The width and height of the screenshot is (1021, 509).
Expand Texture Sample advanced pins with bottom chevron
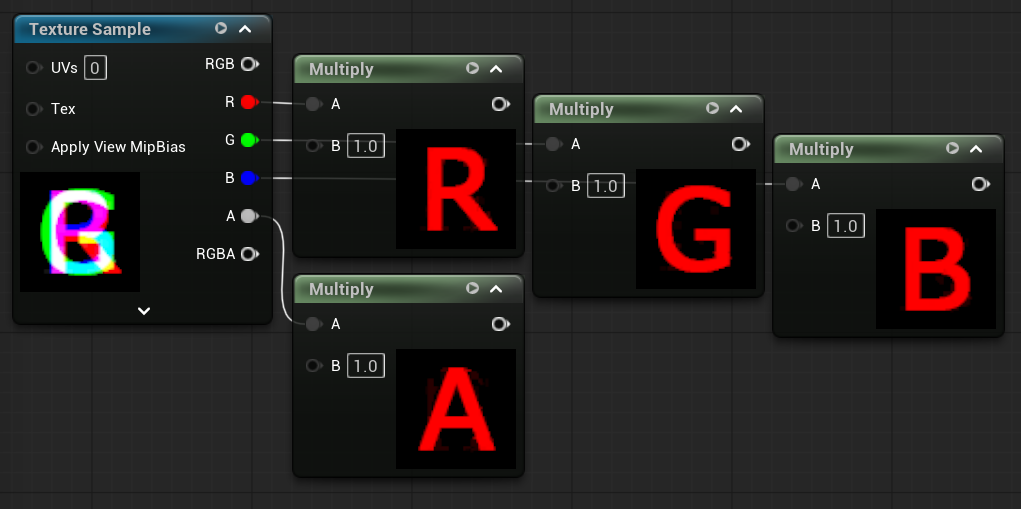[143, 311]
